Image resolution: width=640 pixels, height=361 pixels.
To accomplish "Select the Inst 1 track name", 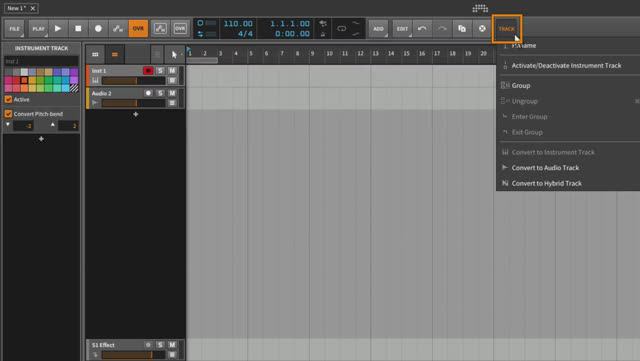I will 99,71.
